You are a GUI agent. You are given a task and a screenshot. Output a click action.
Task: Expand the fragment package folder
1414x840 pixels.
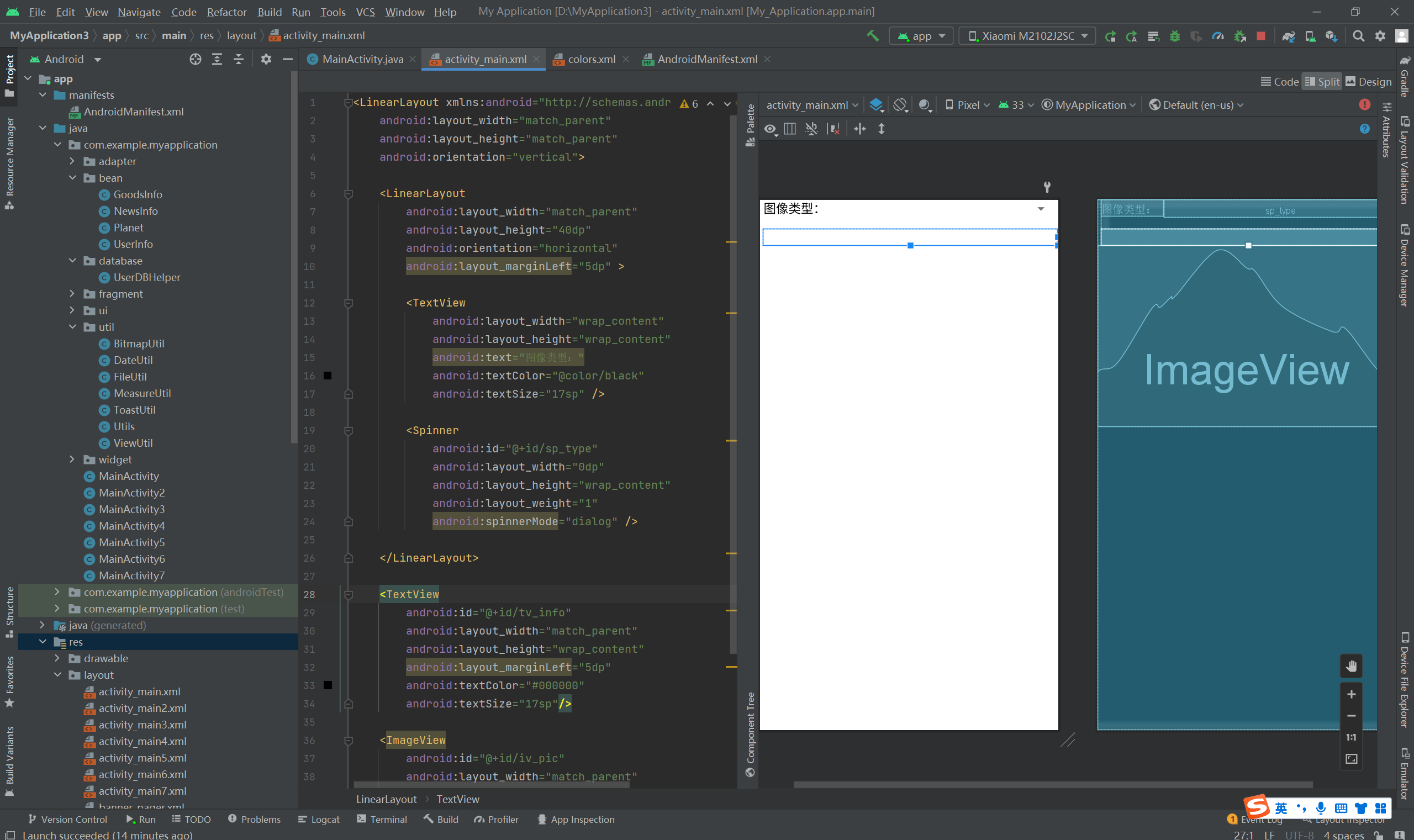point(72,294)
